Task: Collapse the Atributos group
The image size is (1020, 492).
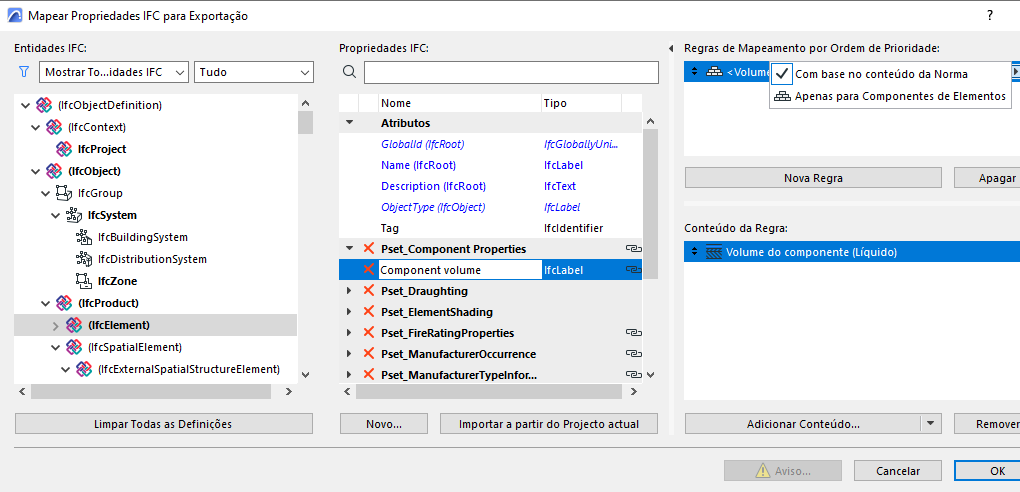Action: (x=349, y=123)
